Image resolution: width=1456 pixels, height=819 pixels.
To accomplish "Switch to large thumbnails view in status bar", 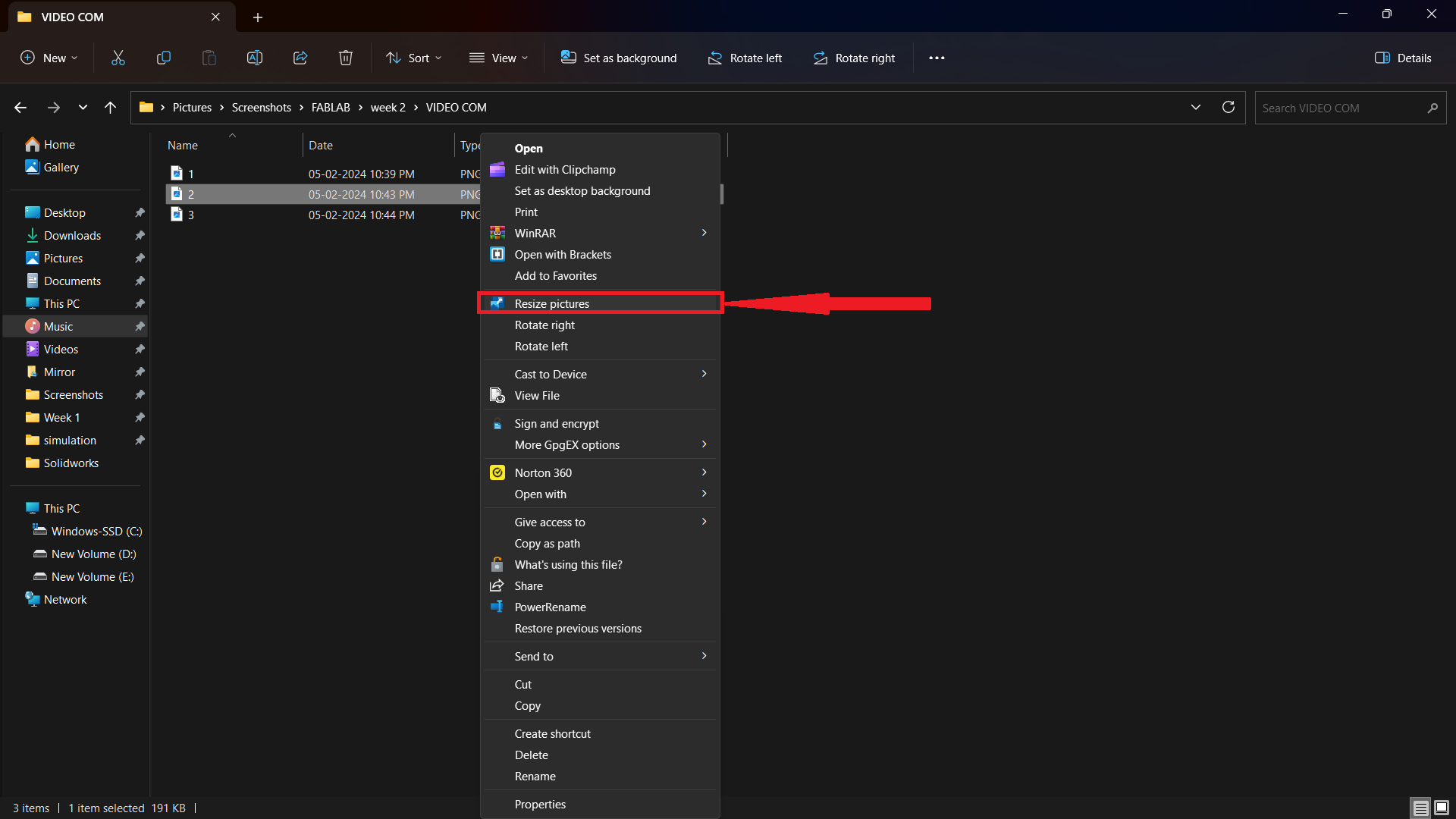I will point(1442,808).
